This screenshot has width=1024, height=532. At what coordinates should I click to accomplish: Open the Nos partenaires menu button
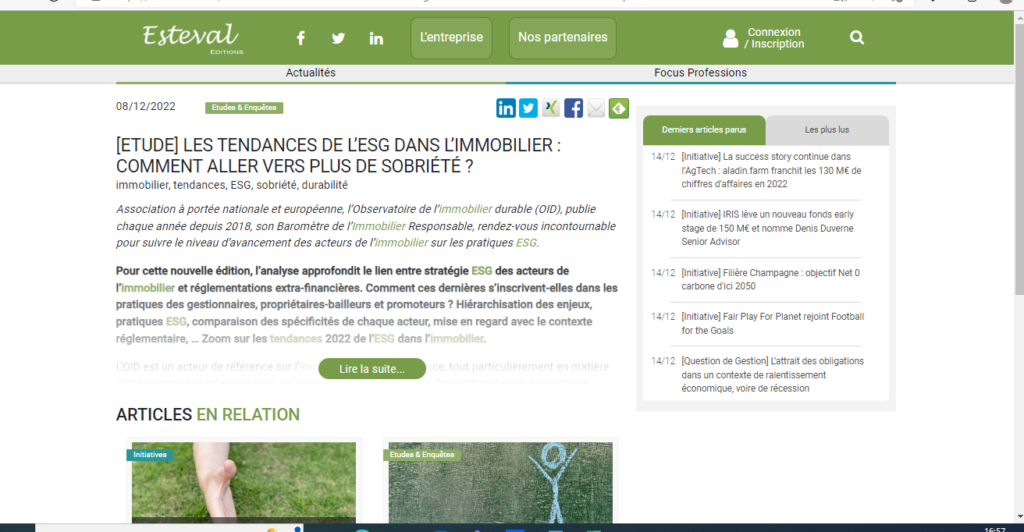point(563,38)
